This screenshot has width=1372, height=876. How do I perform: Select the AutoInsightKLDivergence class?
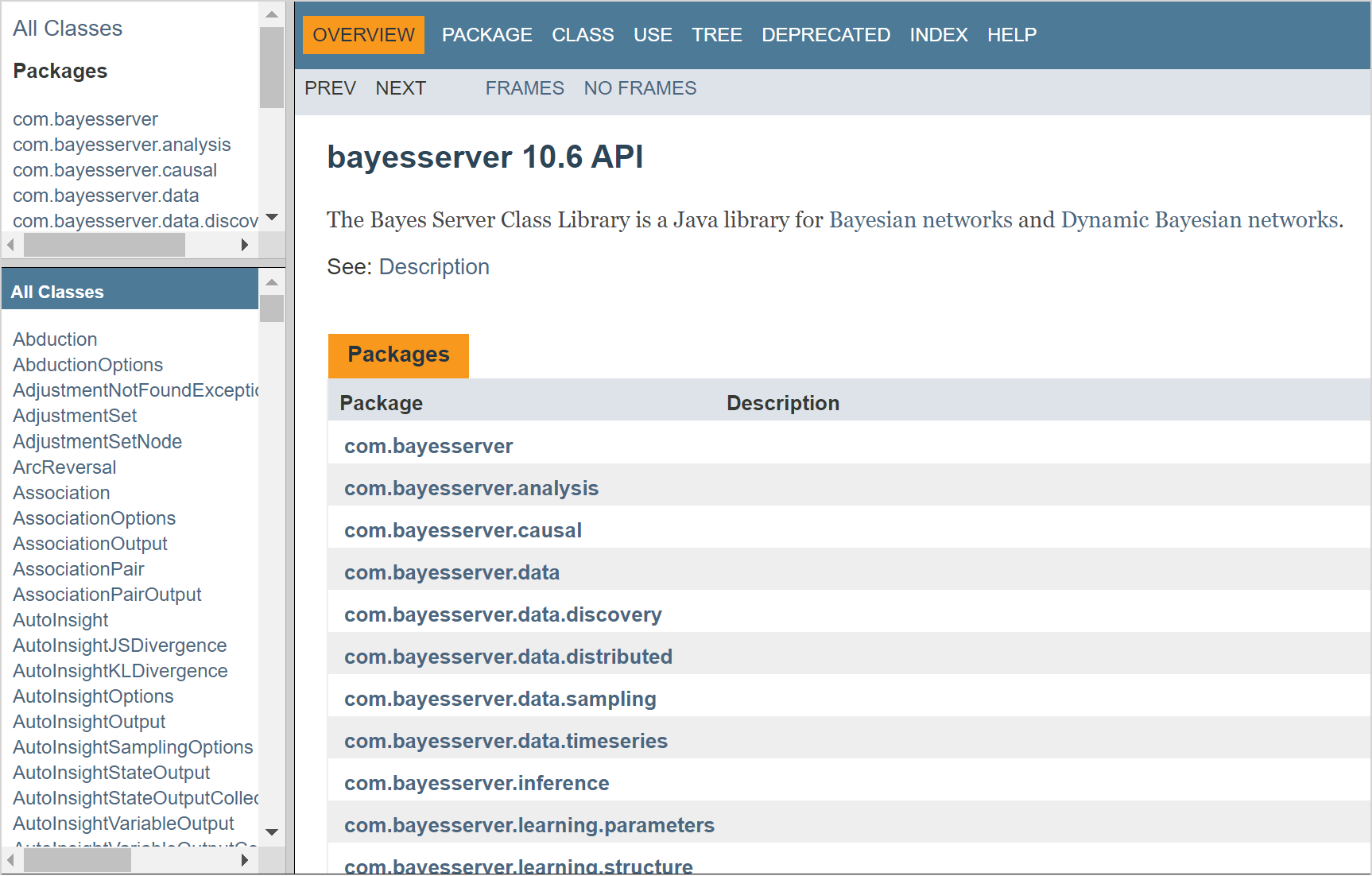119,670
